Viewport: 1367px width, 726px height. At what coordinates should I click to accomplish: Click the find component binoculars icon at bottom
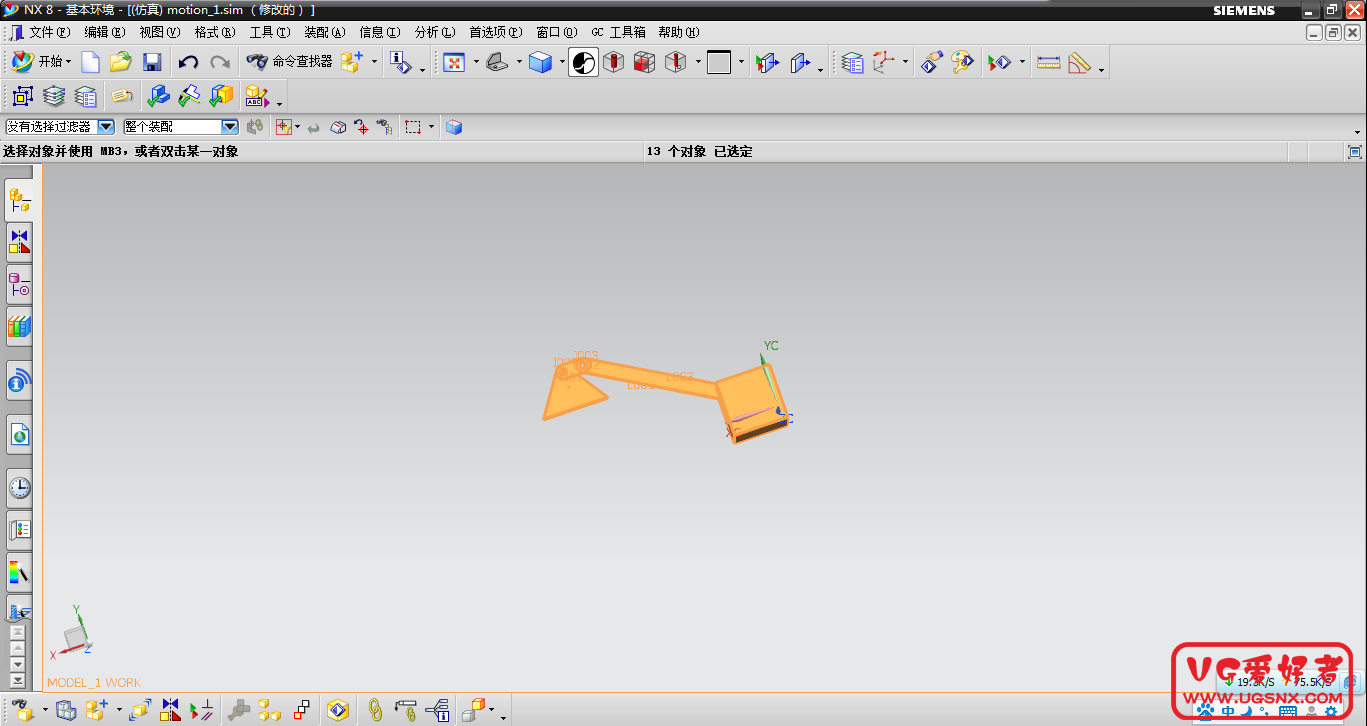[23, 710]
